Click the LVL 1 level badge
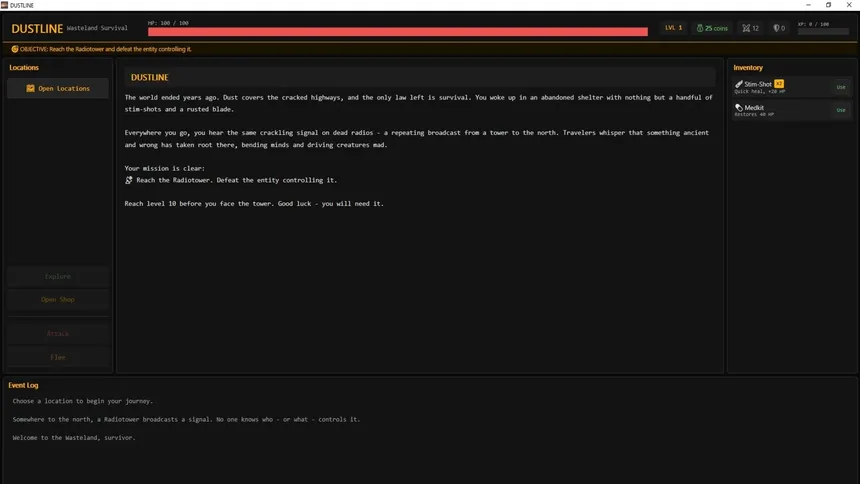Screen dimensions: 860x484 coord(674,27)
